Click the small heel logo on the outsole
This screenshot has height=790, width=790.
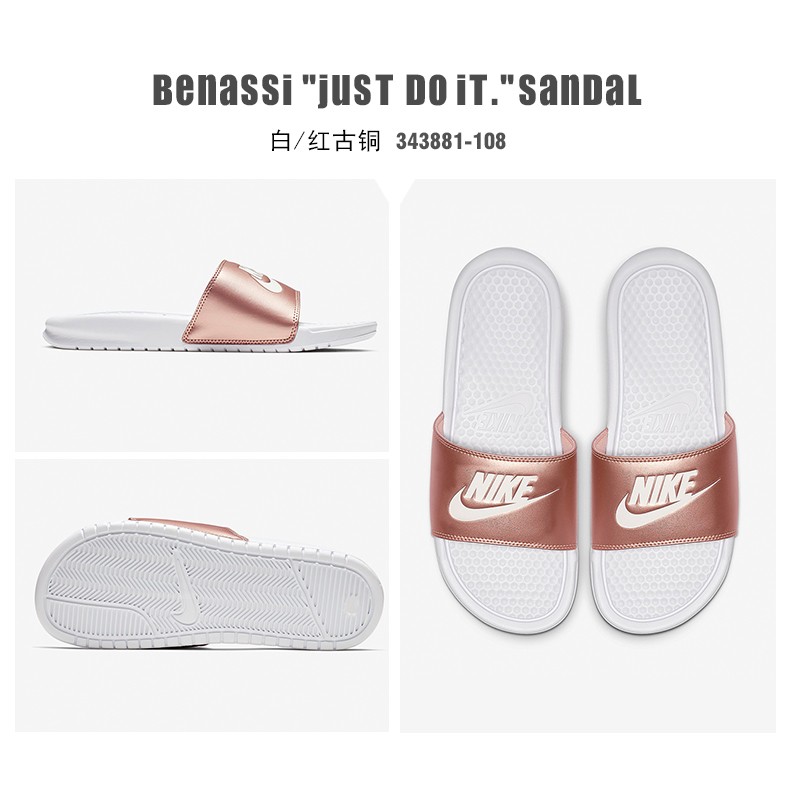click(x=352, y=604)
